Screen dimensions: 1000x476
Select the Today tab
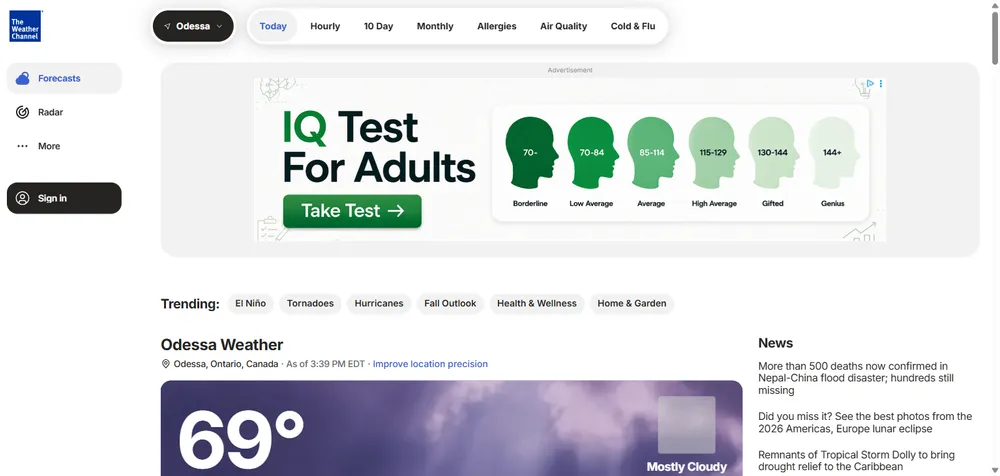pos(273,26)
